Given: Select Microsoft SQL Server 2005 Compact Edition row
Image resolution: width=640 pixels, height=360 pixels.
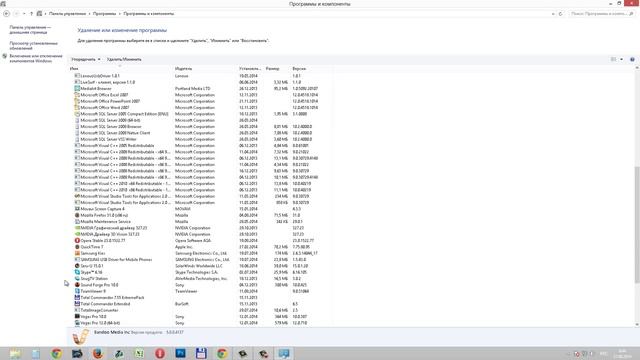Looking at the screenshot, I should pos(199,114).
